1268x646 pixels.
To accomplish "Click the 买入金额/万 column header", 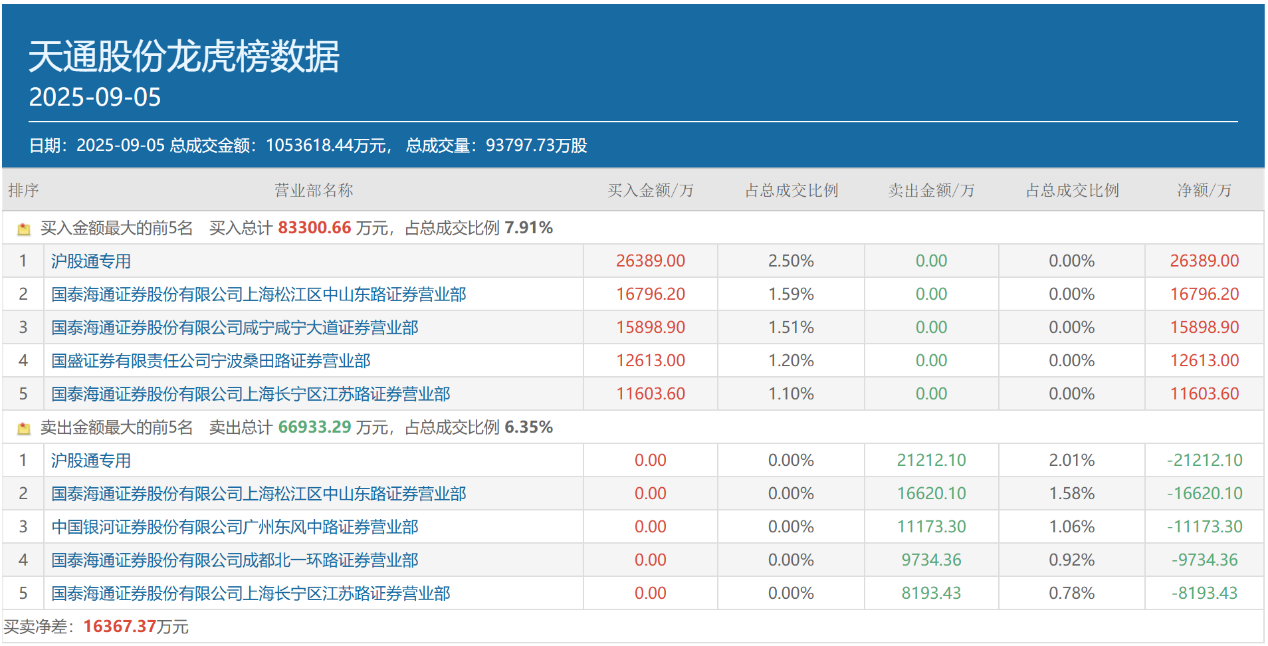I will pyautogui.click(x=649, y=190).
